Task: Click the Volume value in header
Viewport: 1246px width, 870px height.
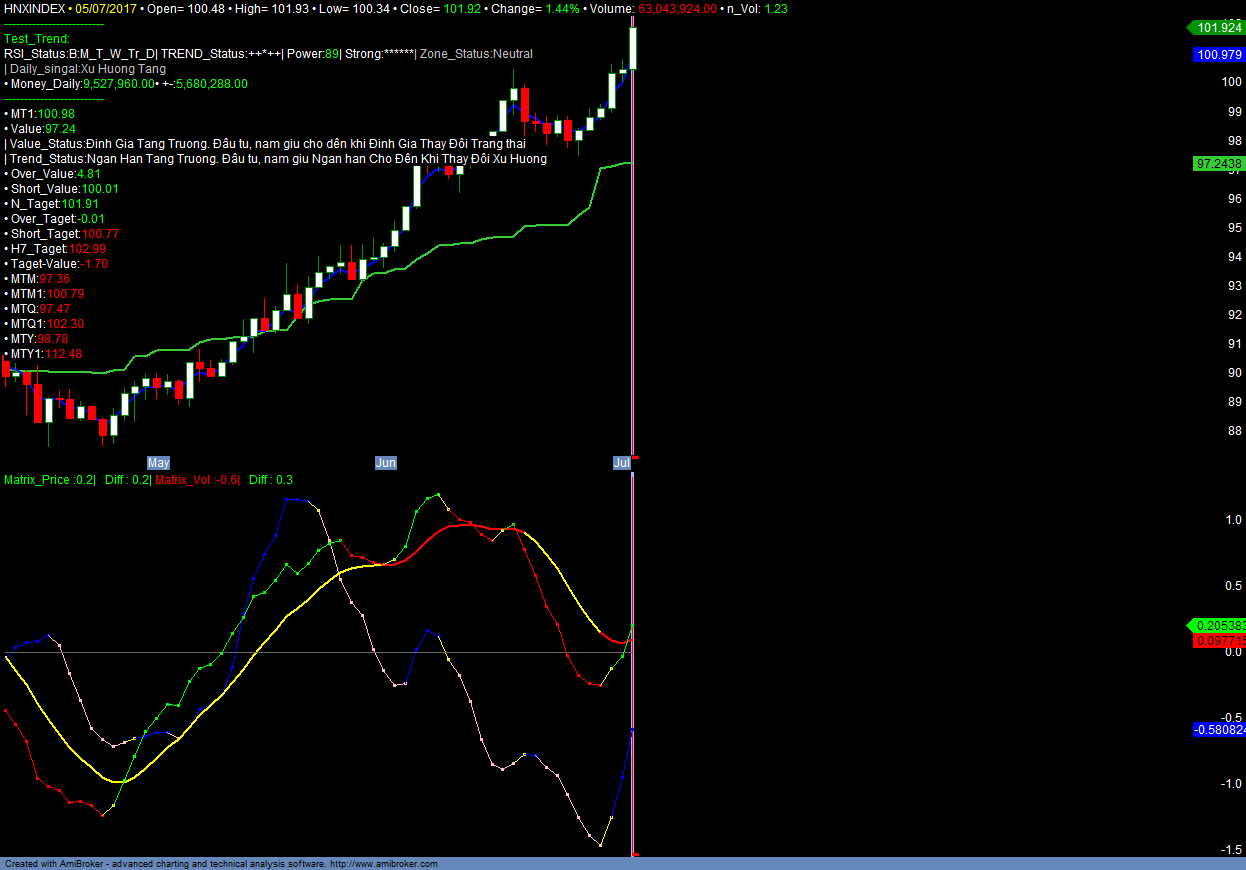Action: point(676,8)
